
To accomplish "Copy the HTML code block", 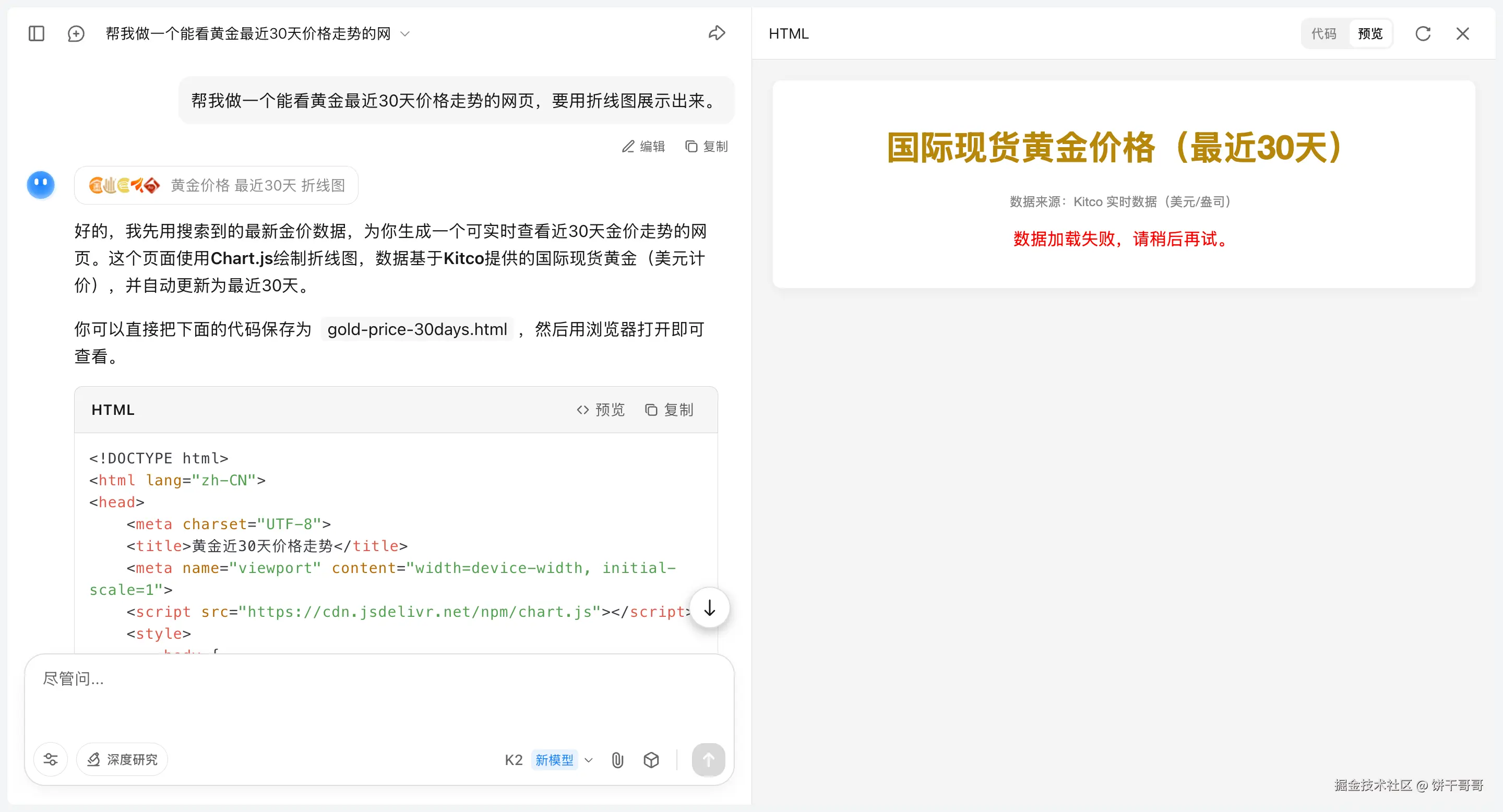I will [669, 410].
